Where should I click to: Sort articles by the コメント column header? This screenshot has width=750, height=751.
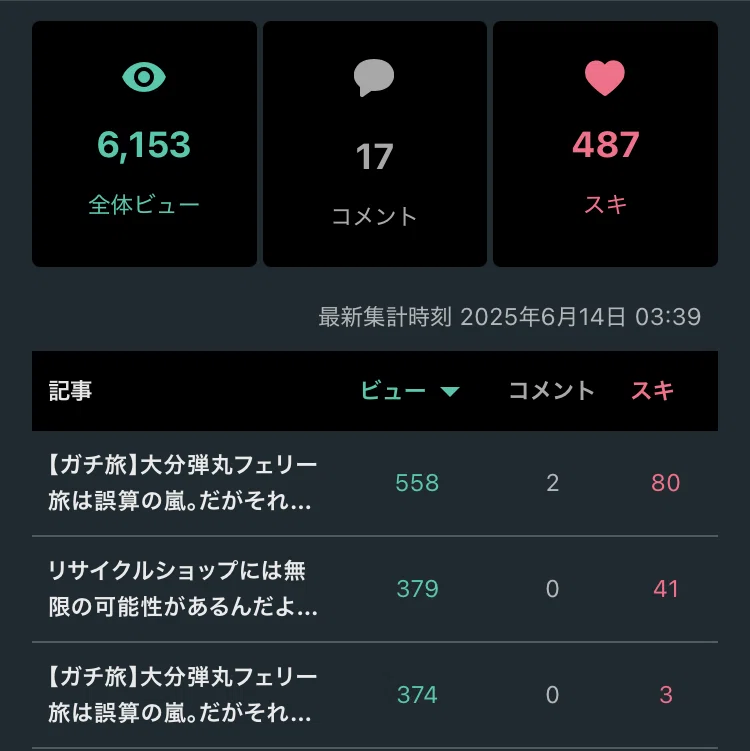pyautogui.click(x=551, y=391)
